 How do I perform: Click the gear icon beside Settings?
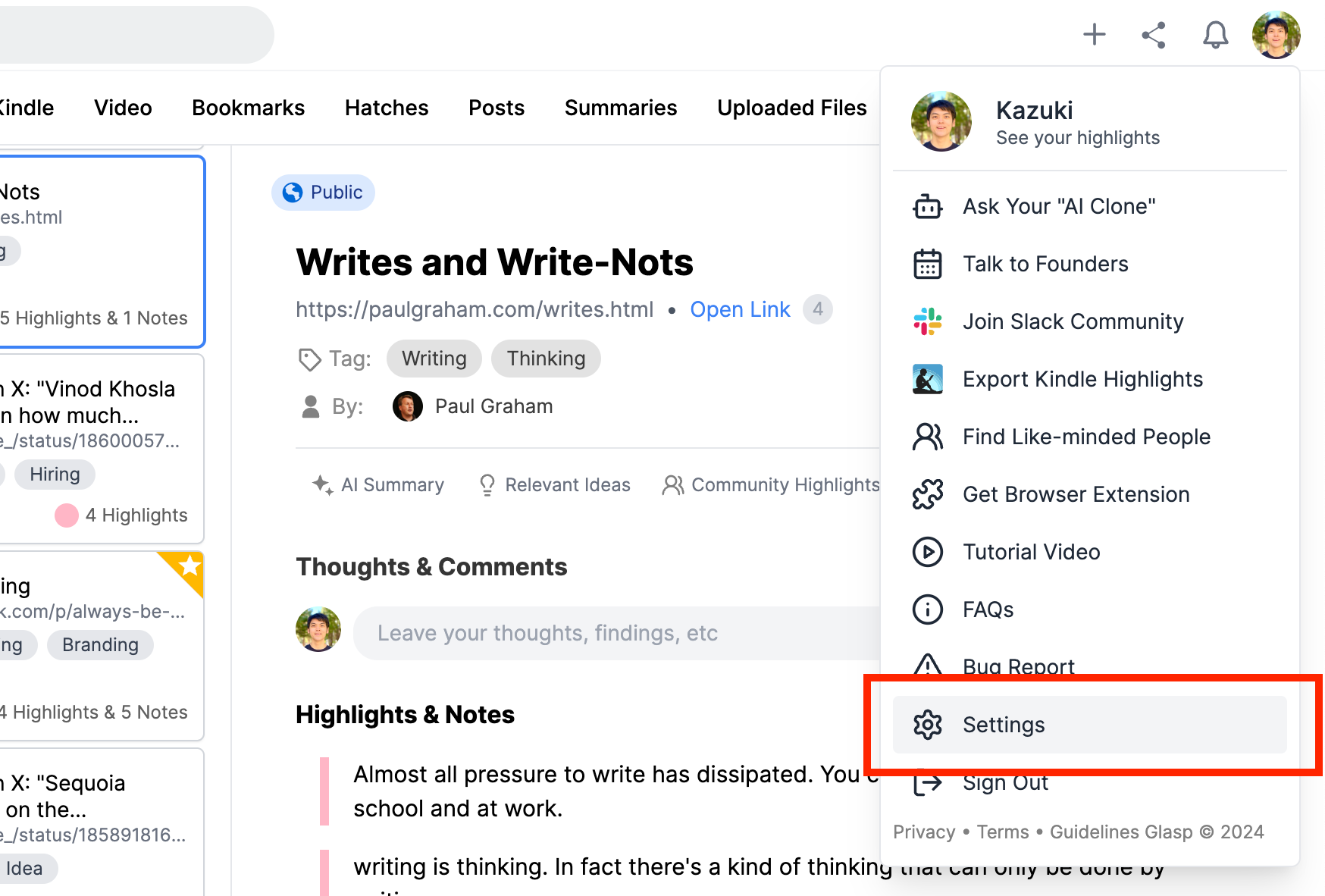tap(928, 725)
